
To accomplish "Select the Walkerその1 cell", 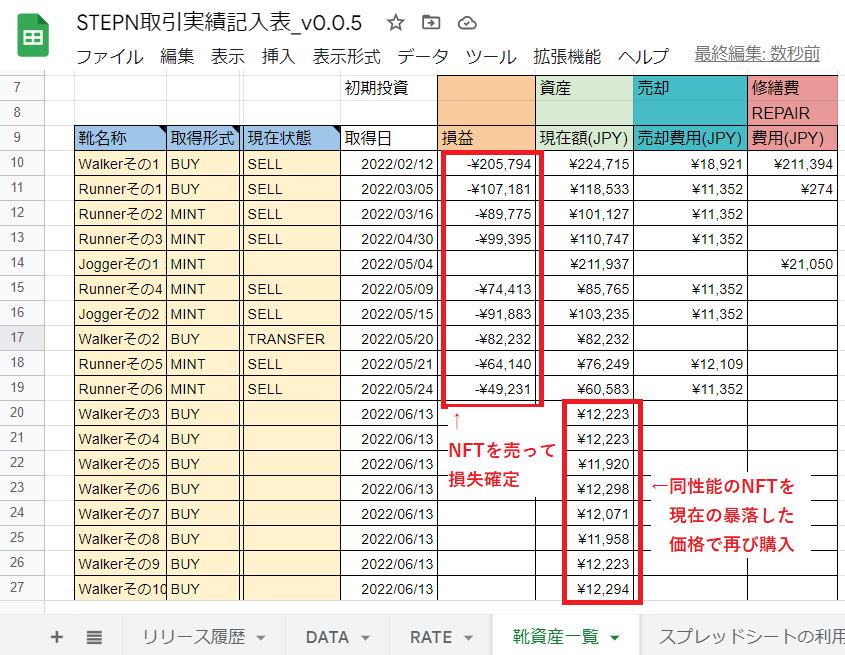I will pos(121,163).
